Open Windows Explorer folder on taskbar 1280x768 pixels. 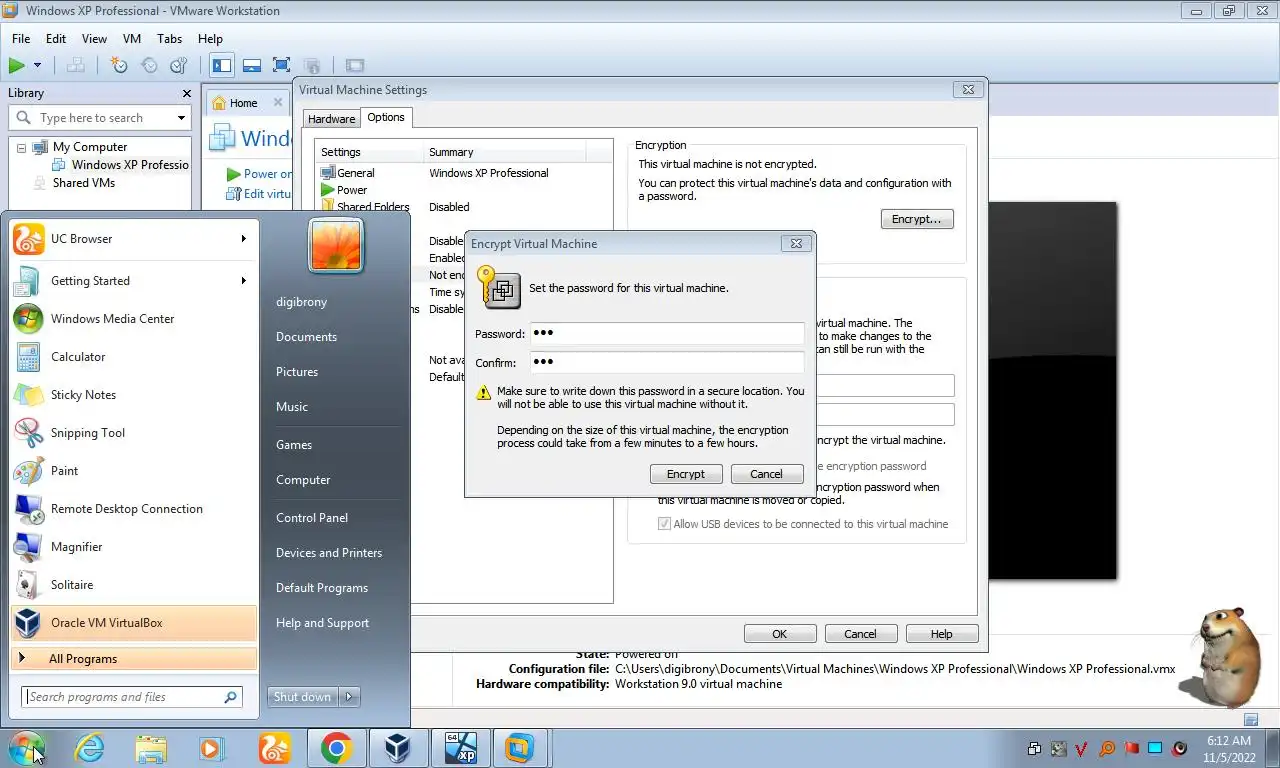(151, 748)
